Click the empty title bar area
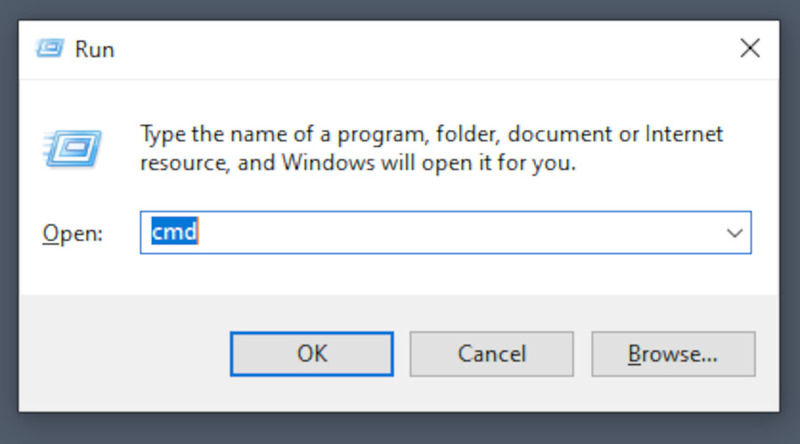The image size is (800, 444). (x=400, y=48)
